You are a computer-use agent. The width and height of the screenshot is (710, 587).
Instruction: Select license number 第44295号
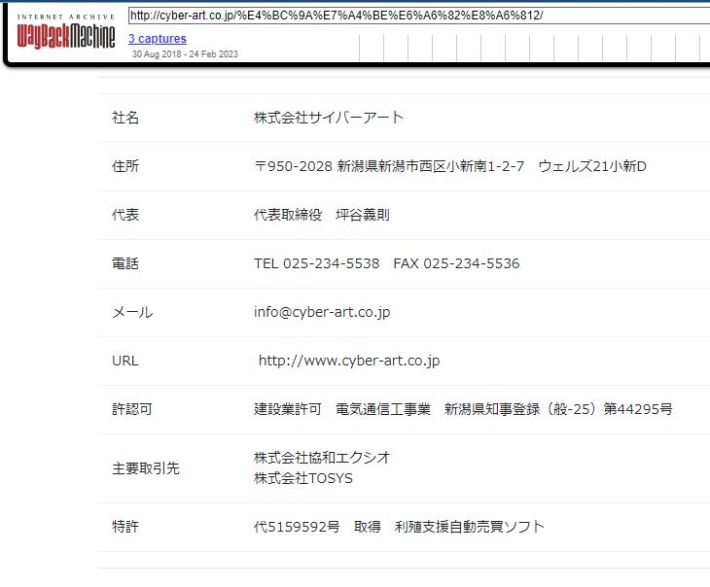638,409
